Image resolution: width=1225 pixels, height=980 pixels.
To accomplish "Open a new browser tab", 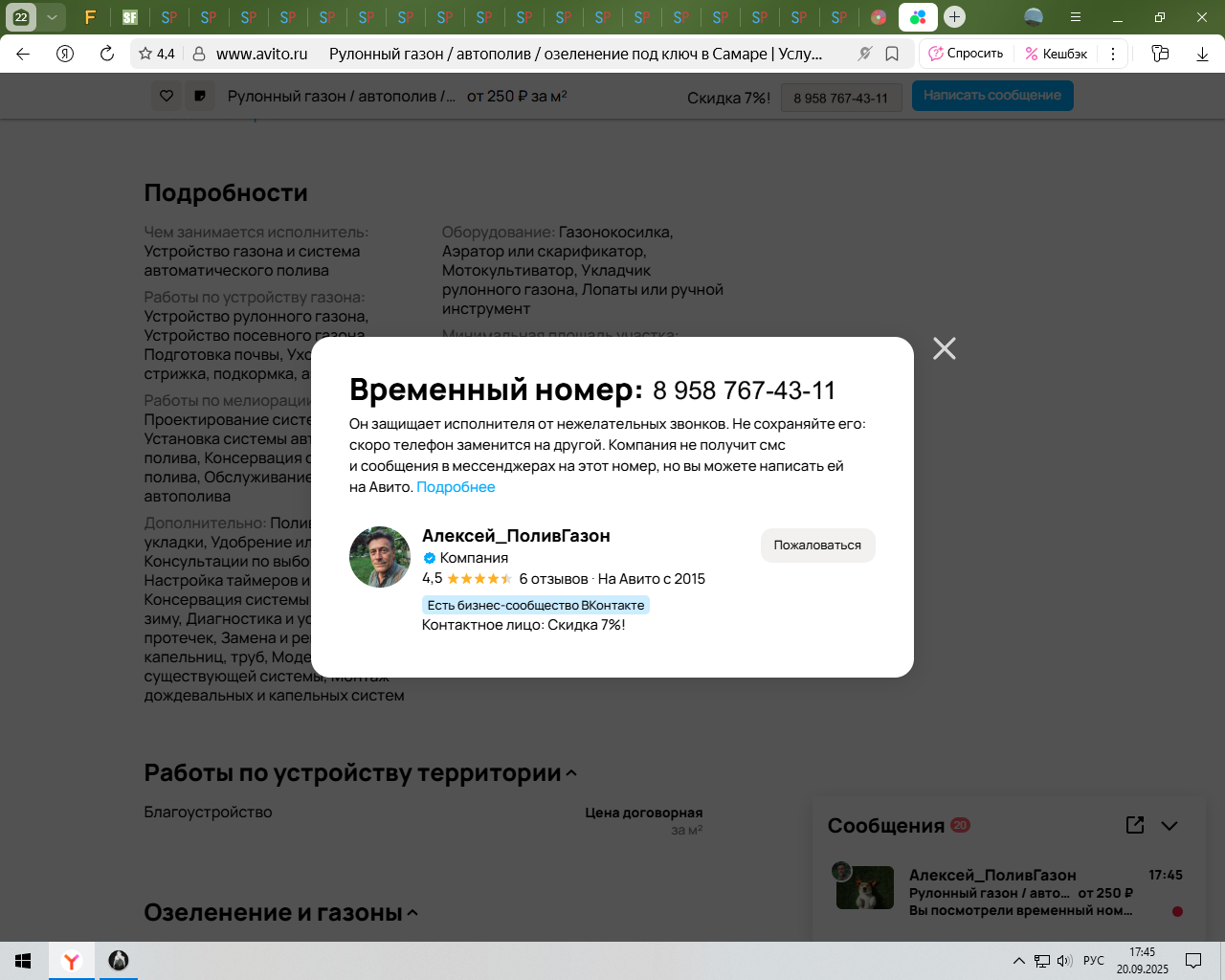I will pos(954,16).
